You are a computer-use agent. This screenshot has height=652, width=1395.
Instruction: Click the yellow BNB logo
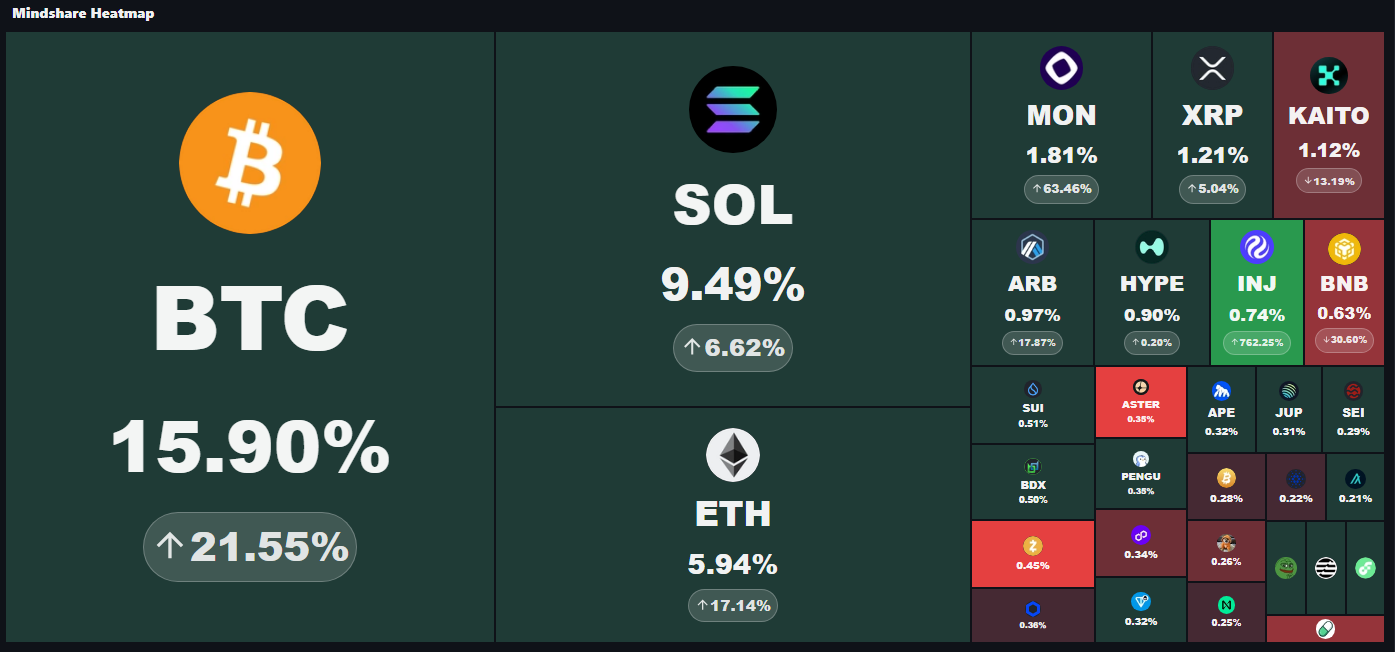point(1344,247)
